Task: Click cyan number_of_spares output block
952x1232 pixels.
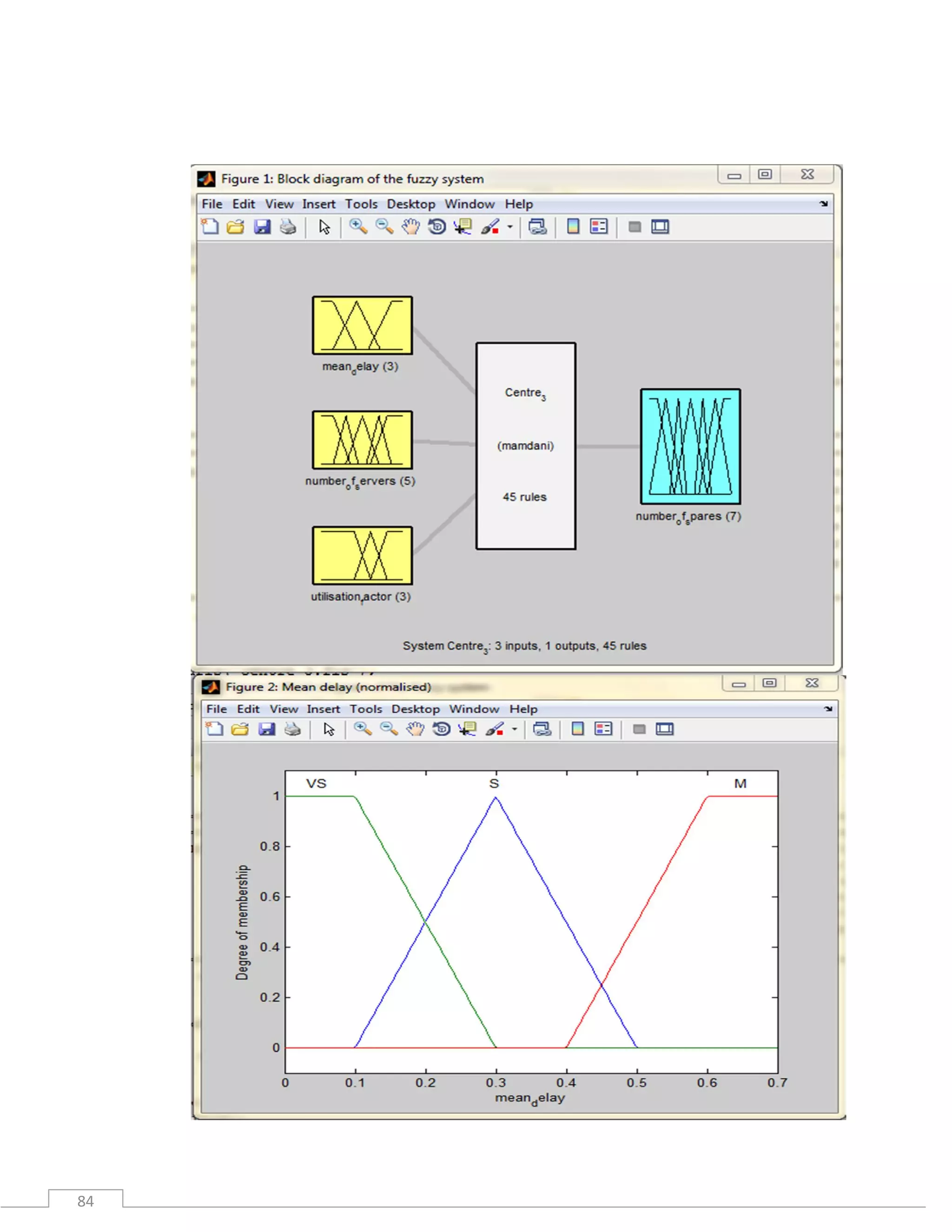Action: pos(690,446)
